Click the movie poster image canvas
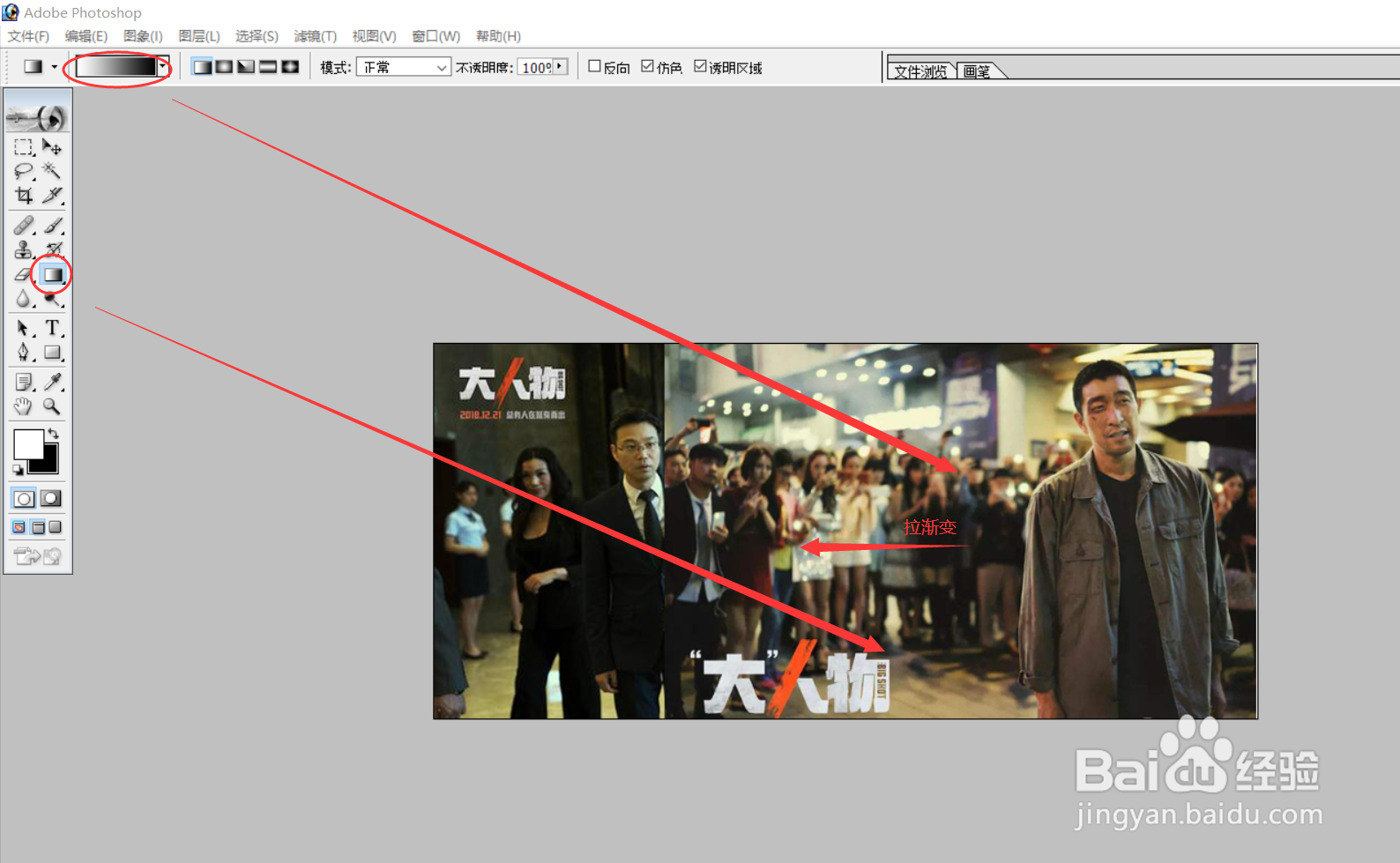Screen dimensions: 1400x863 (845, 531)
